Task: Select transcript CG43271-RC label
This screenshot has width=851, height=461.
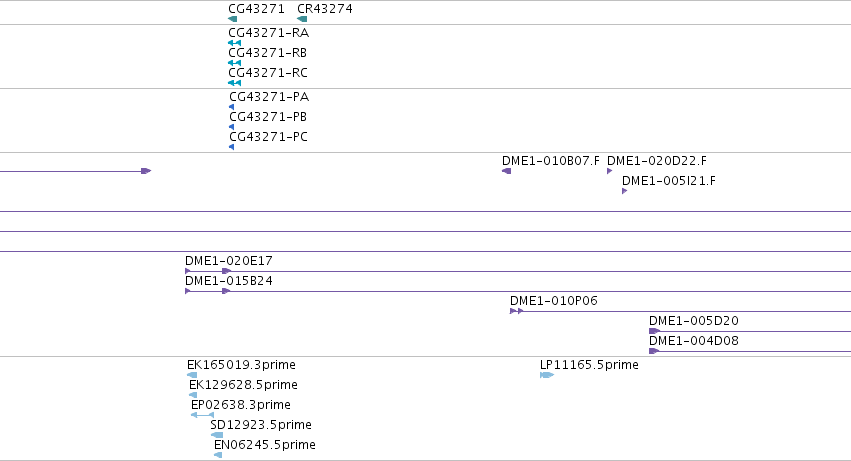Action: point(268,73)
